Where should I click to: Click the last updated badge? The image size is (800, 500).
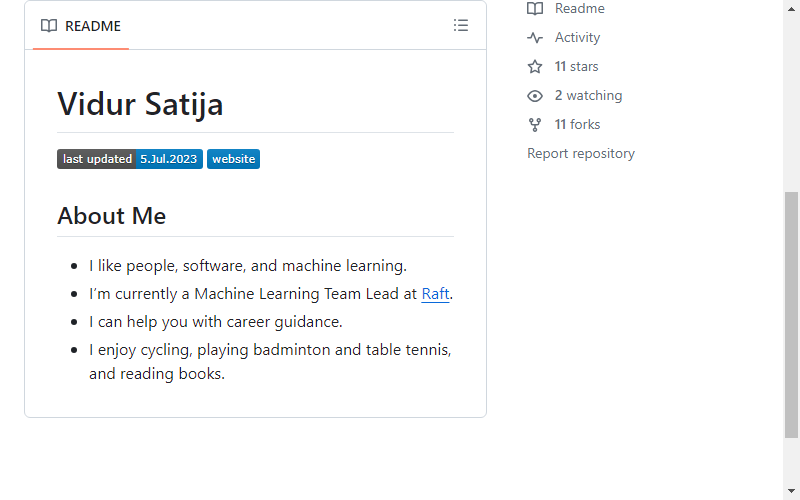click(x=130, y=159)
